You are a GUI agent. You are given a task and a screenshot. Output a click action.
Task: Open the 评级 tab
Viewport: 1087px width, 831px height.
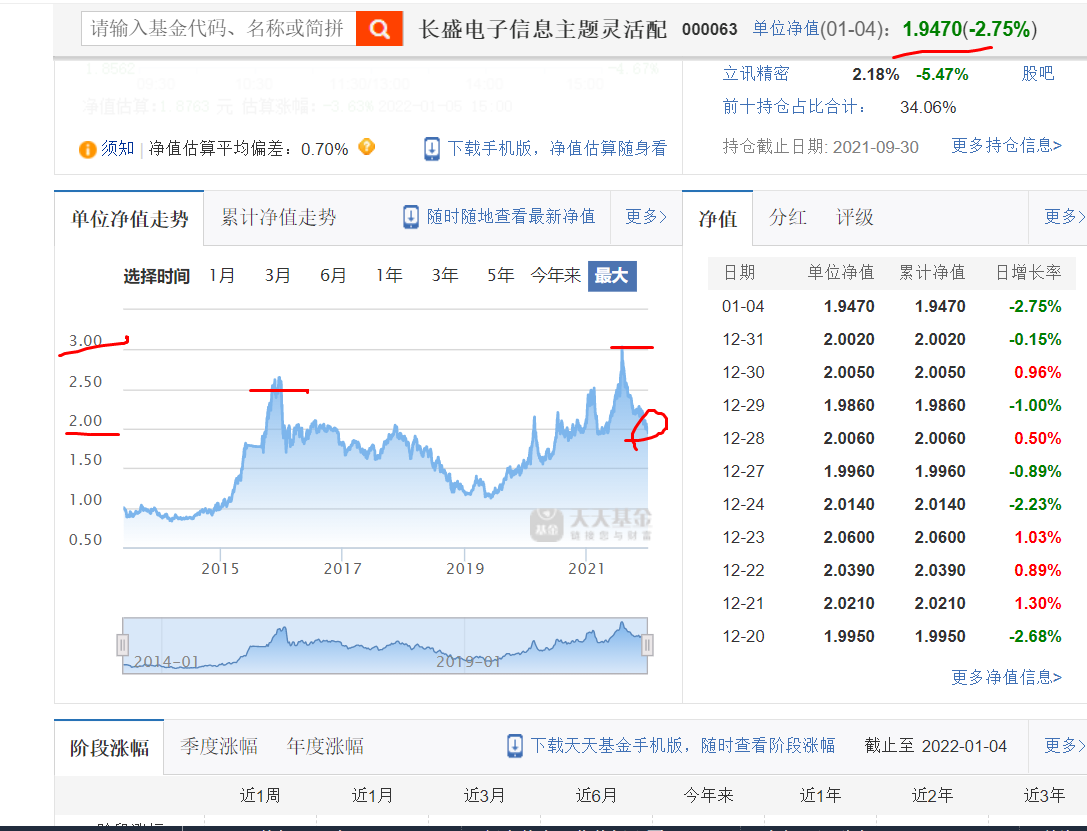tap(855, 217)
